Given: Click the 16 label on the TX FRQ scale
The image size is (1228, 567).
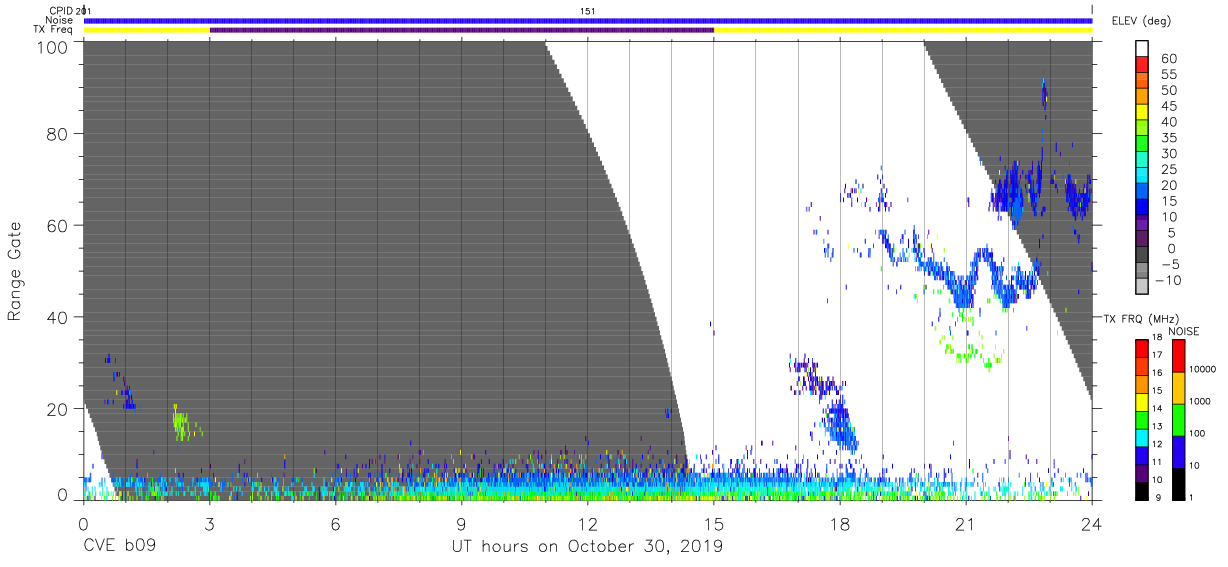Looking at the screenshot, I should point(1158,372).
